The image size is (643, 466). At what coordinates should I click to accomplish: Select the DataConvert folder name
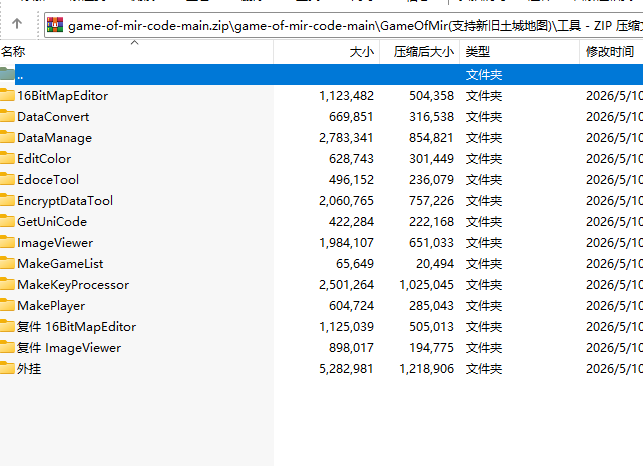coord(53,117)
